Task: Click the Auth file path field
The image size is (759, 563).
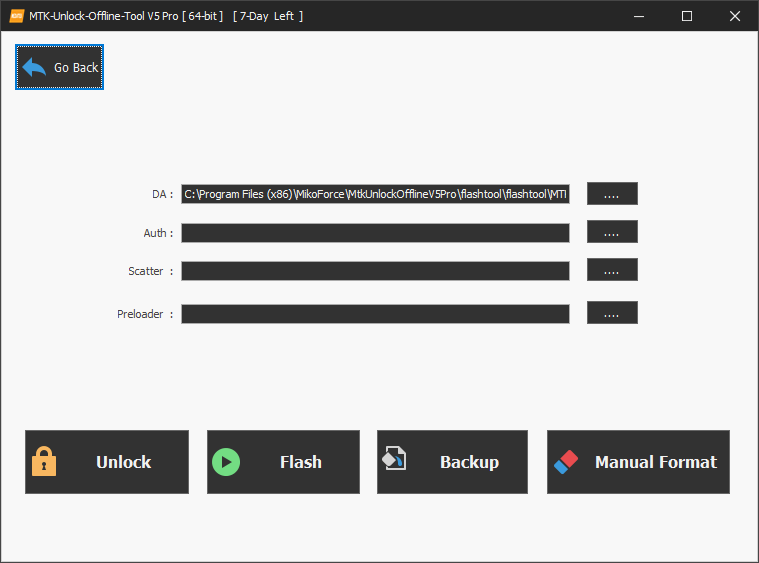Action: (x=375, y=233)
